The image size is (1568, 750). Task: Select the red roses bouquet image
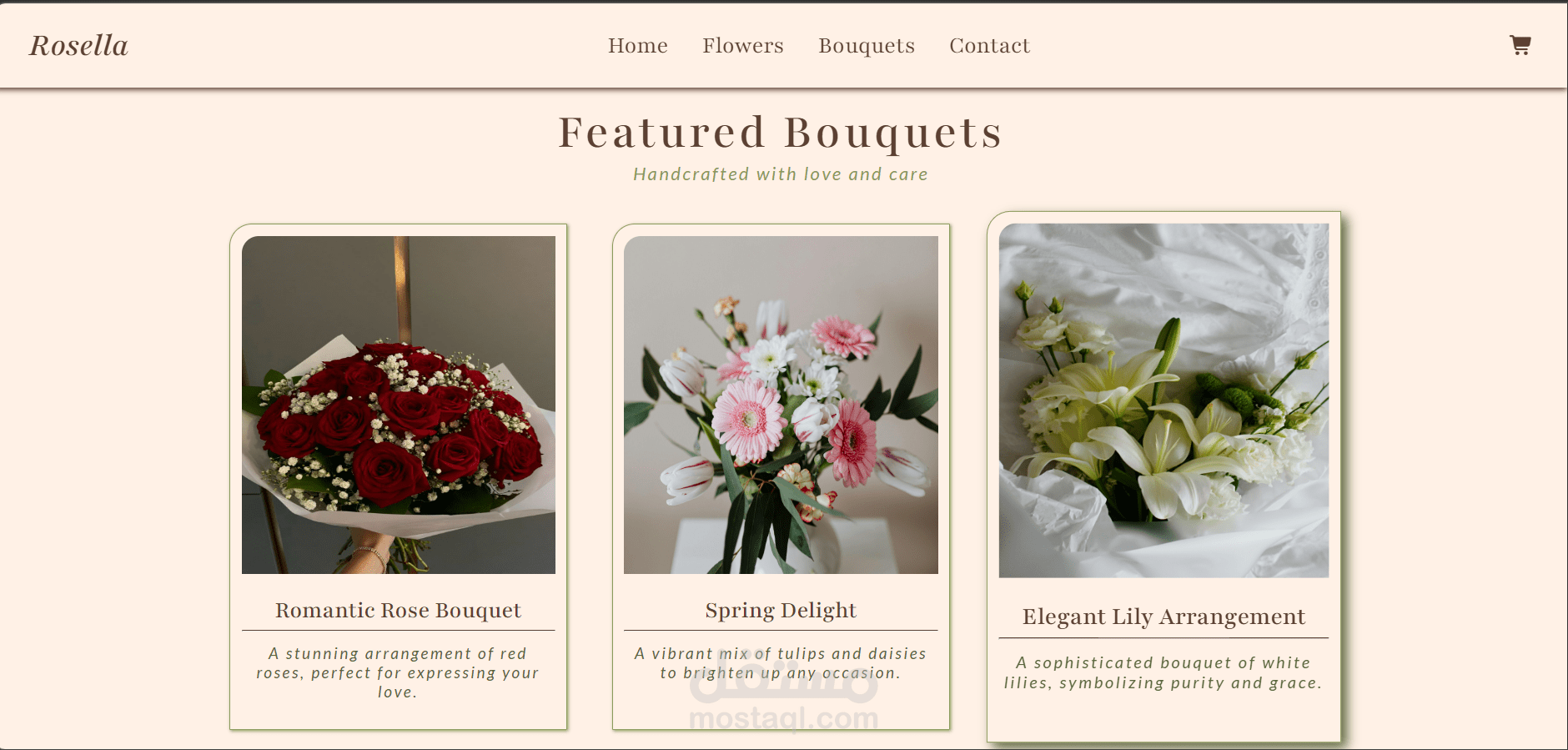tap(399, 405)
